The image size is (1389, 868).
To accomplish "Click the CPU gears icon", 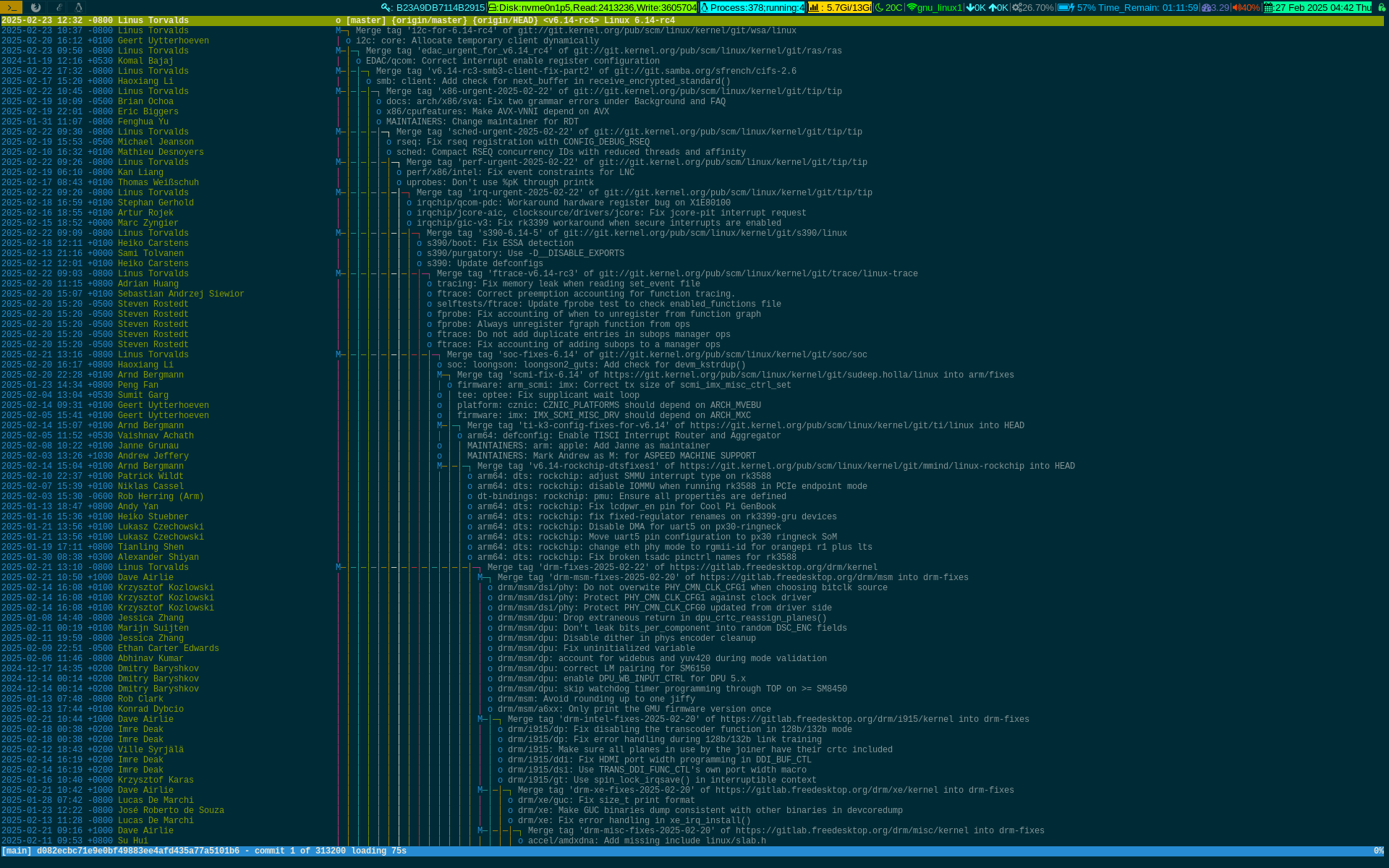I will pyautogui.click(x=1016, y=7).
